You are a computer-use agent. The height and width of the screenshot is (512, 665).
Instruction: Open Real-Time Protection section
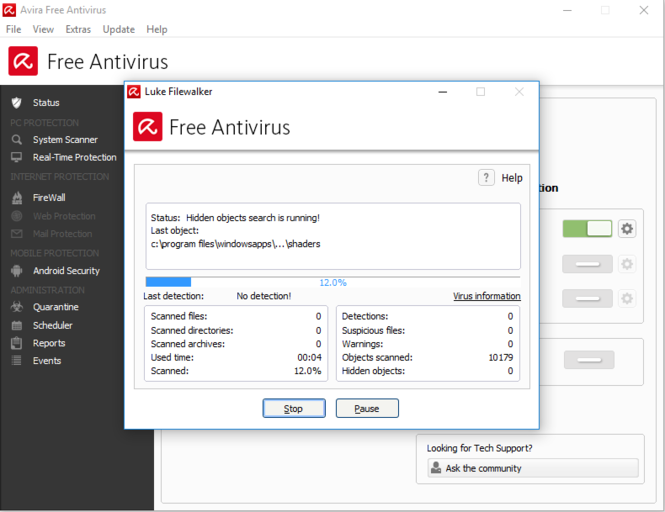tap(75, 157)
